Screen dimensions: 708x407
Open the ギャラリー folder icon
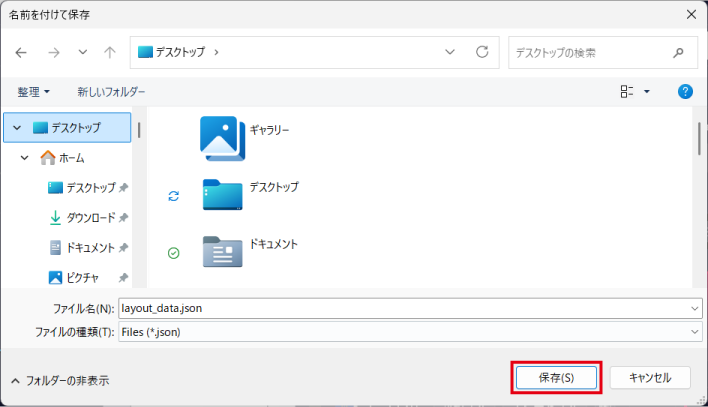click(x=222, y=138)
